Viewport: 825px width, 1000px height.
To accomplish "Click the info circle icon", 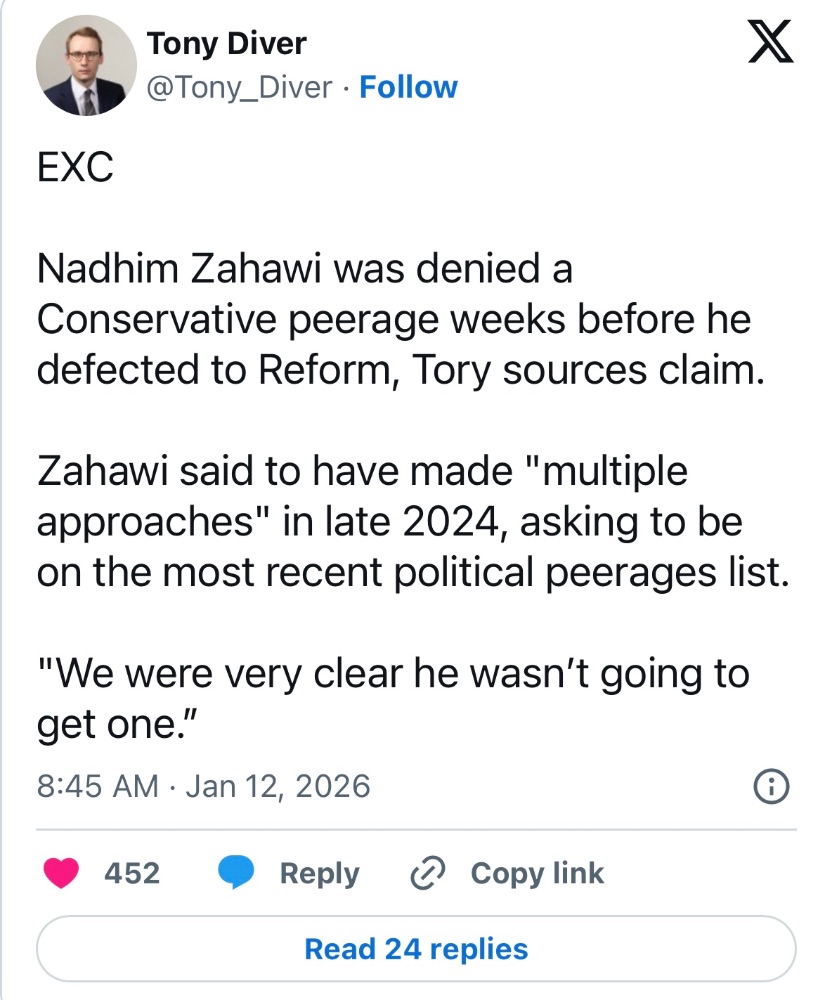I will [771, 787].
